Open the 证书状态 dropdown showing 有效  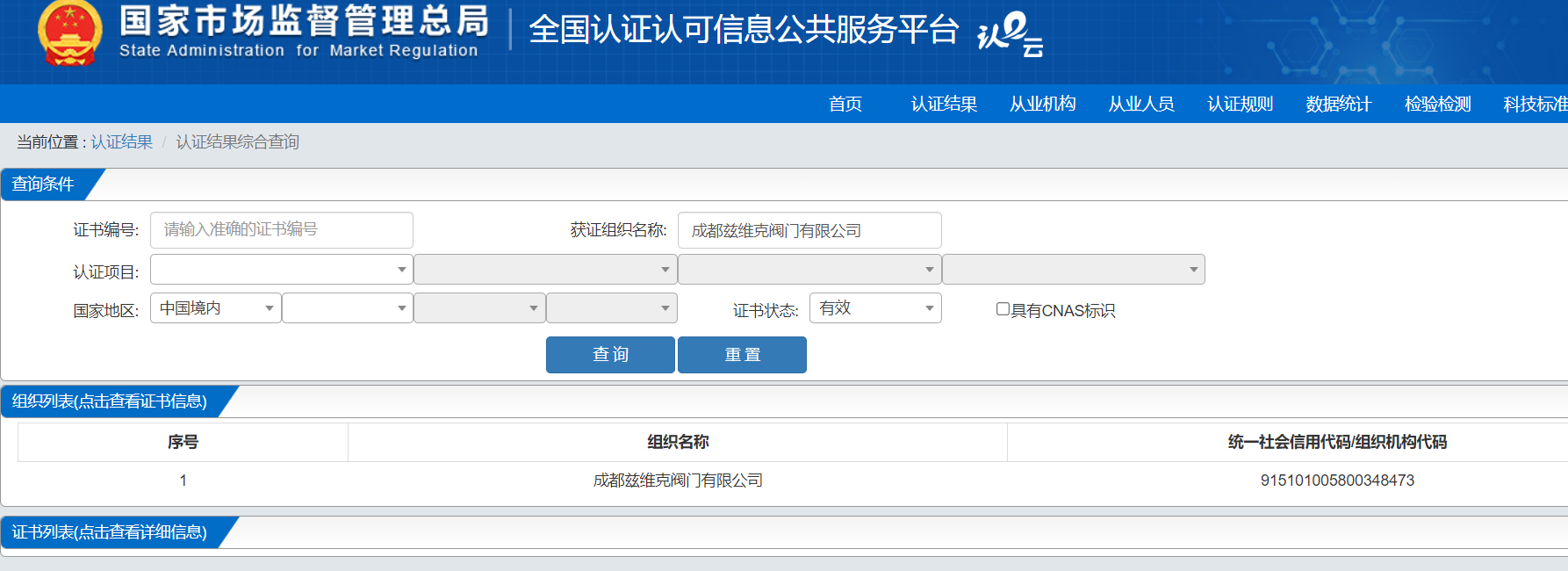(x=875, y=308)
